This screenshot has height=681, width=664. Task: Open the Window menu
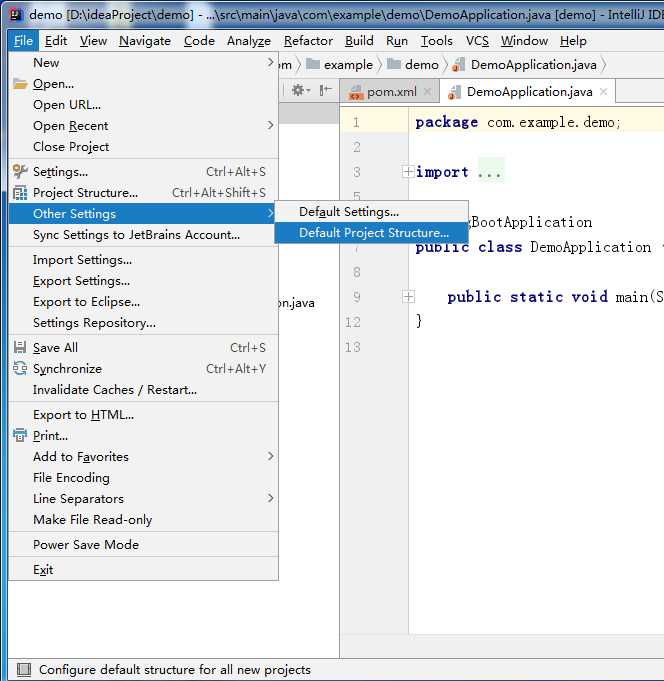click(524, 41)
